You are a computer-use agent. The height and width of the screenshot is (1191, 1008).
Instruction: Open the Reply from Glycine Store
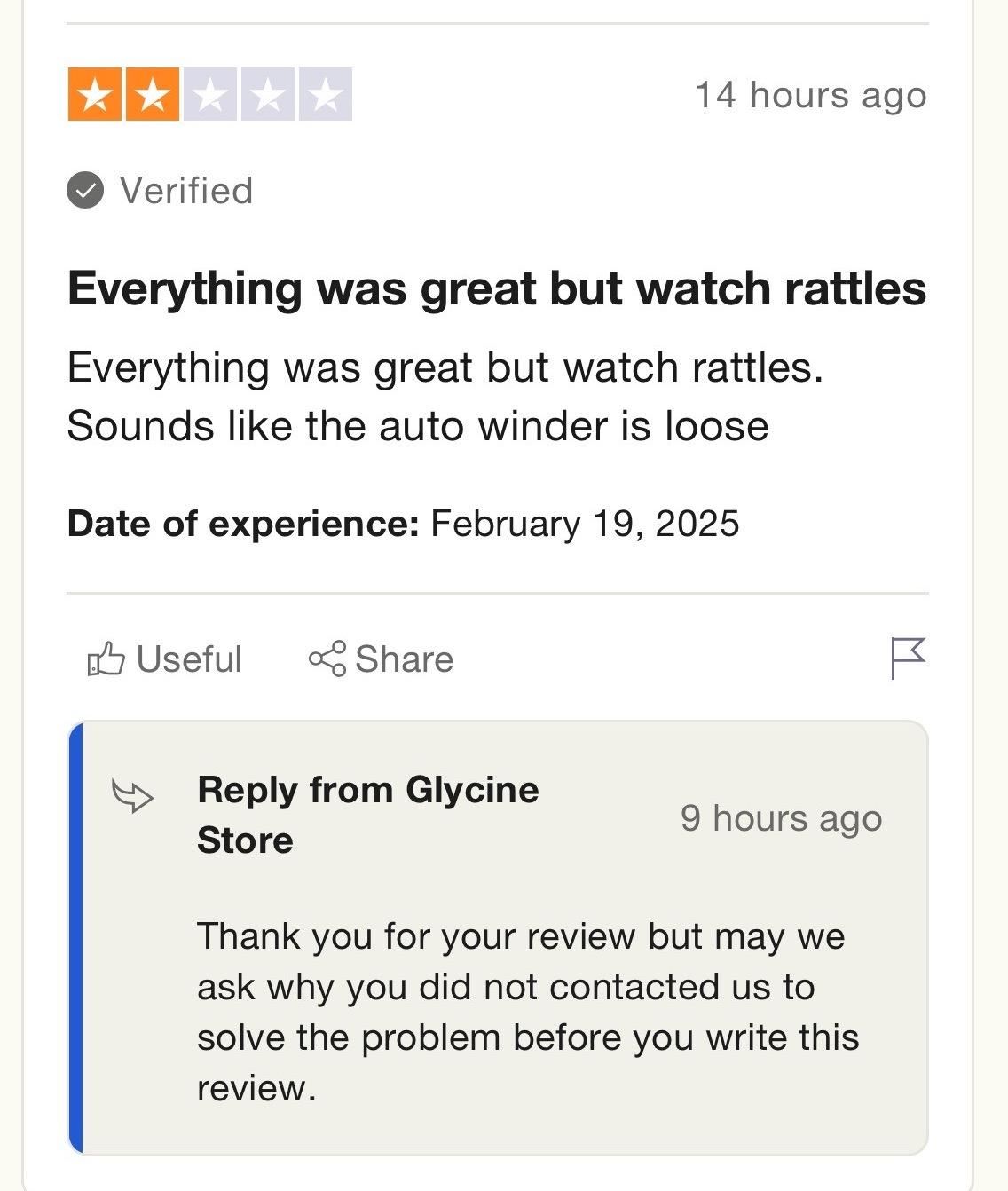click(x=369, y=813)
